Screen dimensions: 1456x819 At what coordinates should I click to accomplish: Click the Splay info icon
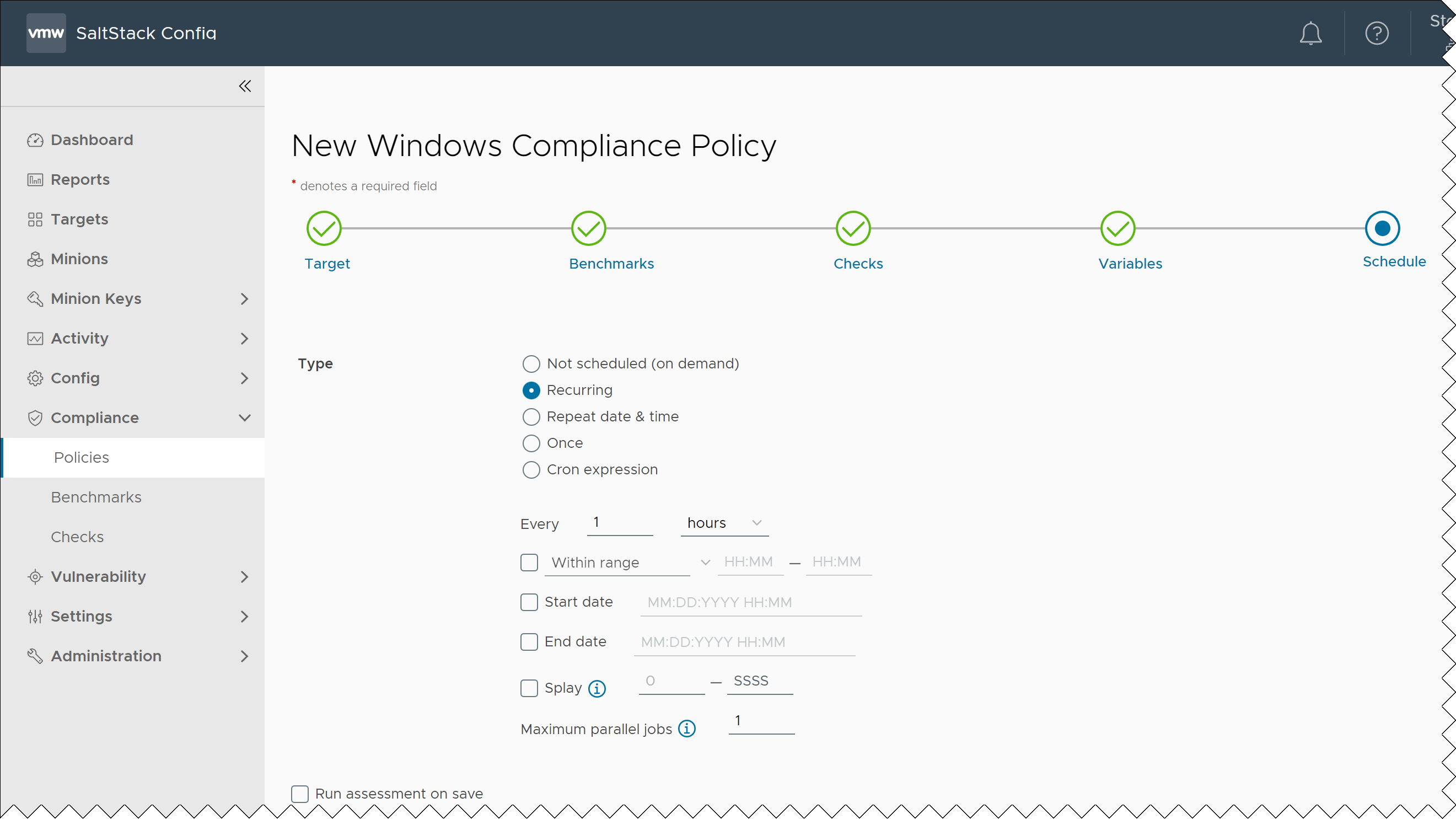[x=597, y=688]
